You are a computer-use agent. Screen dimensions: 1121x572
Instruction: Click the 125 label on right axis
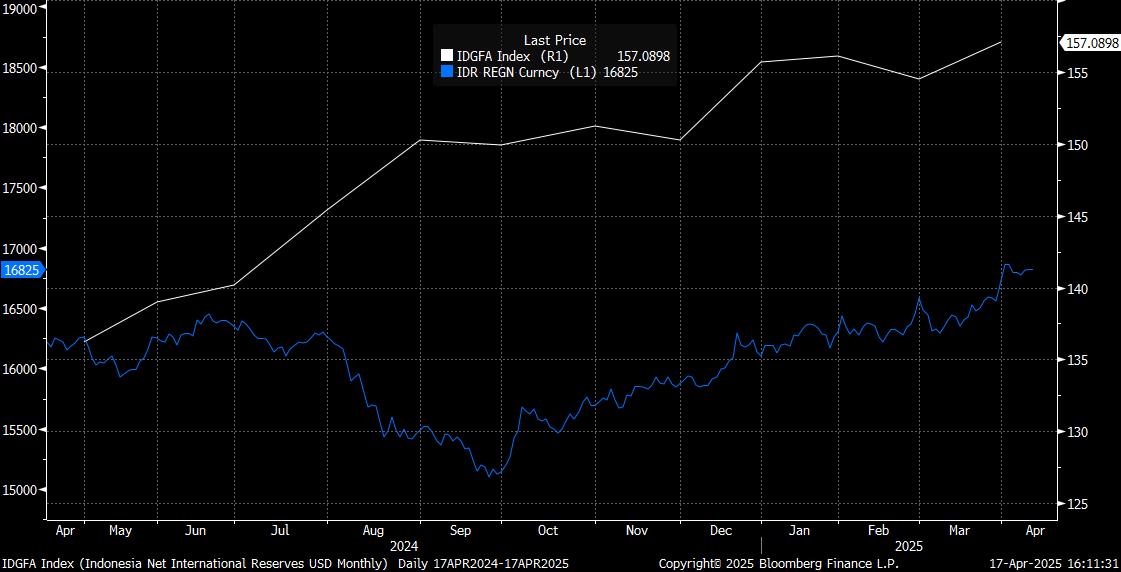1077,504
